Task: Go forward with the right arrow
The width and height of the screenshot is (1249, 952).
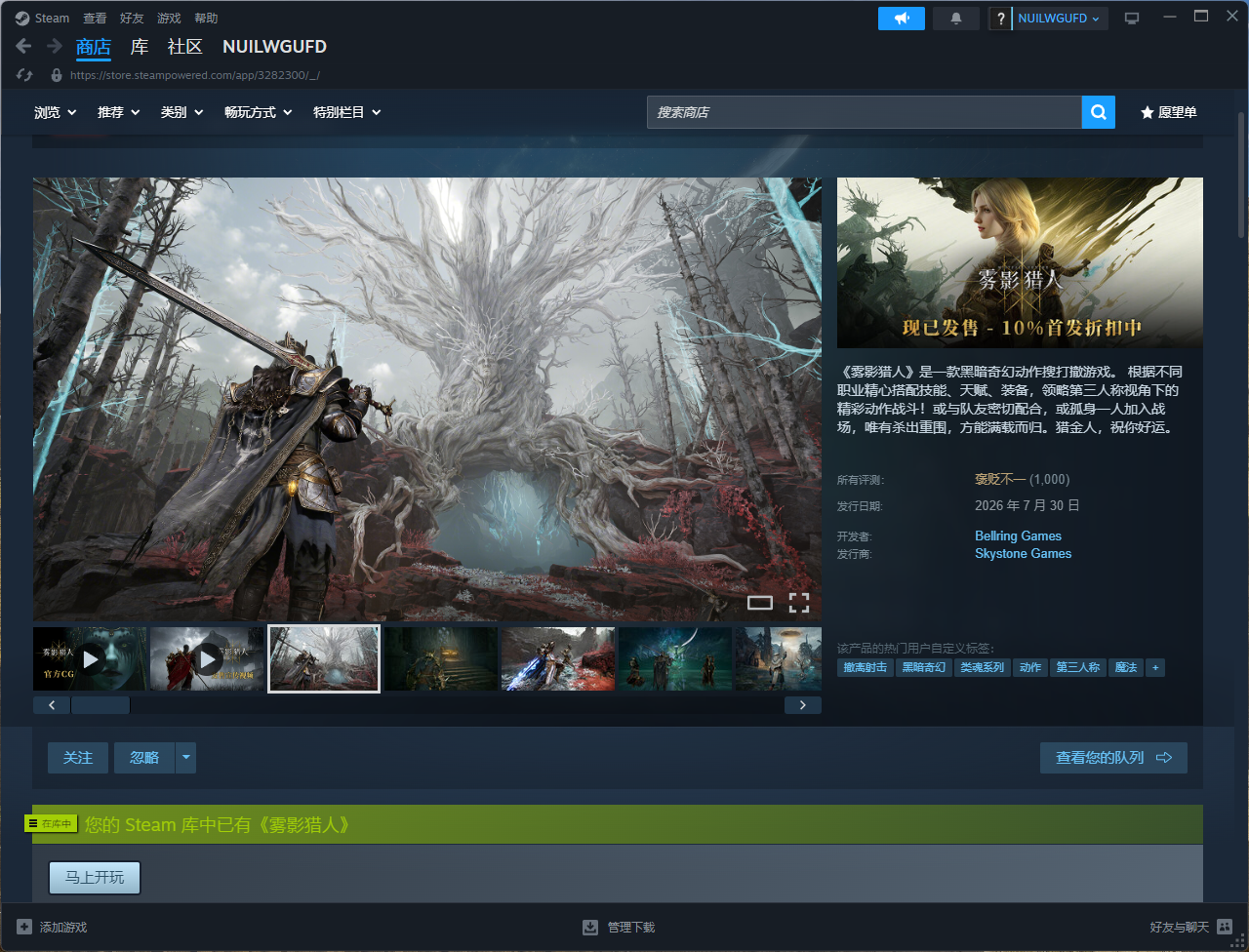Action: click(55, 46)
